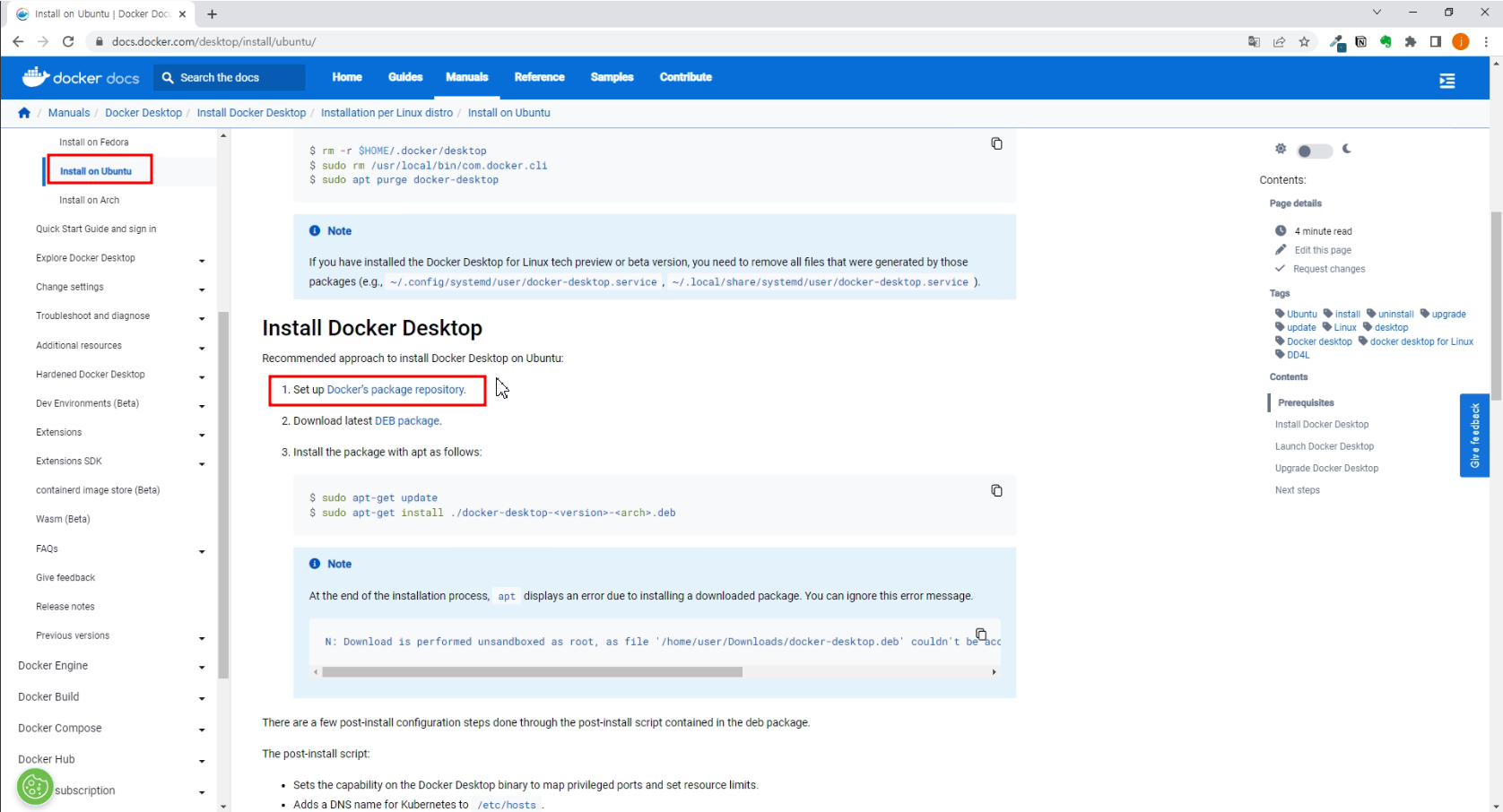Go to Docker Desktop breadcrumb
This screenshot has height=812, width=1503.
tap(143, 113)
